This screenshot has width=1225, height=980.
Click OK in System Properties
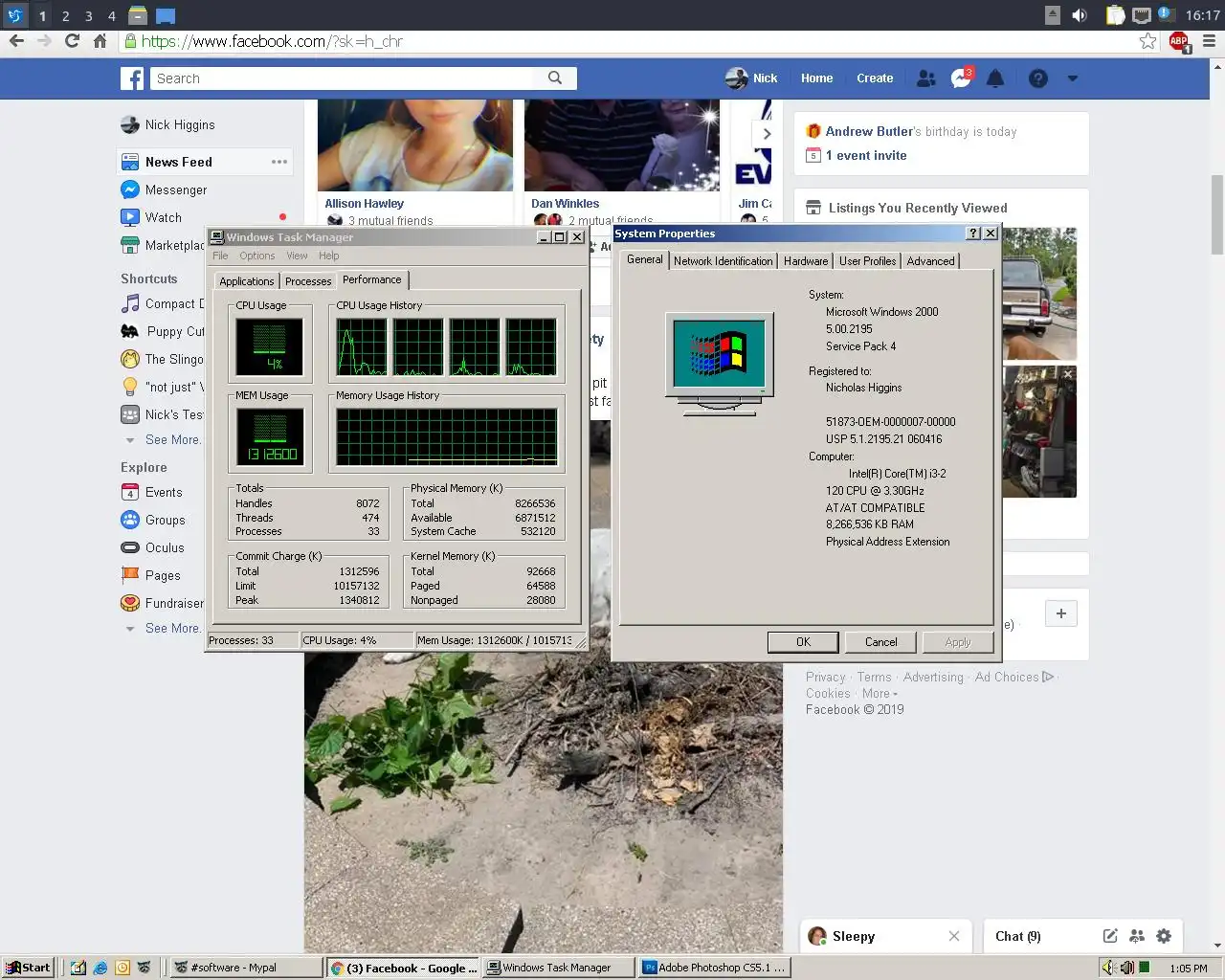(x=803, y=642)
